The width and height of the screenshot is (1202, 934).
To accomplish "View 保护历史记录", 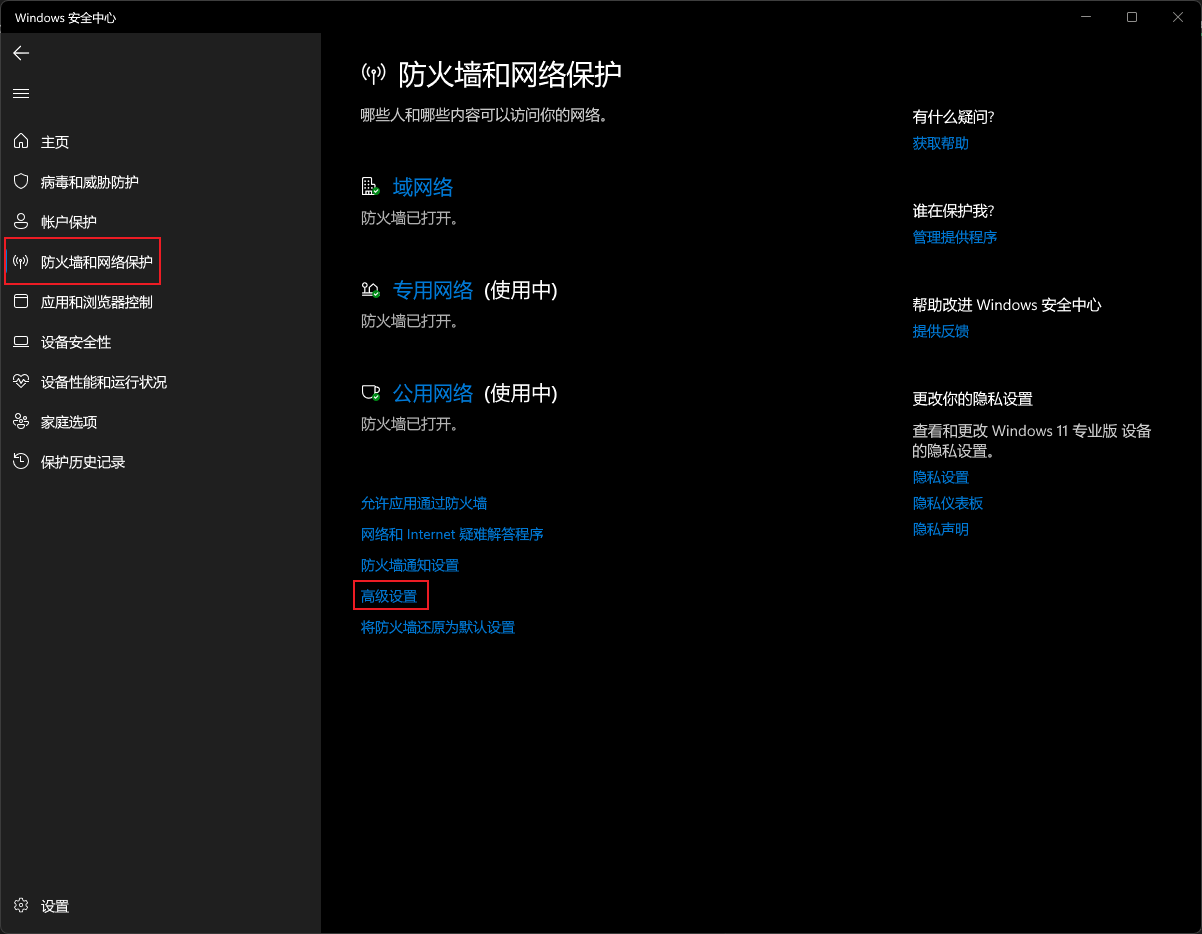I will pos(160,462).
